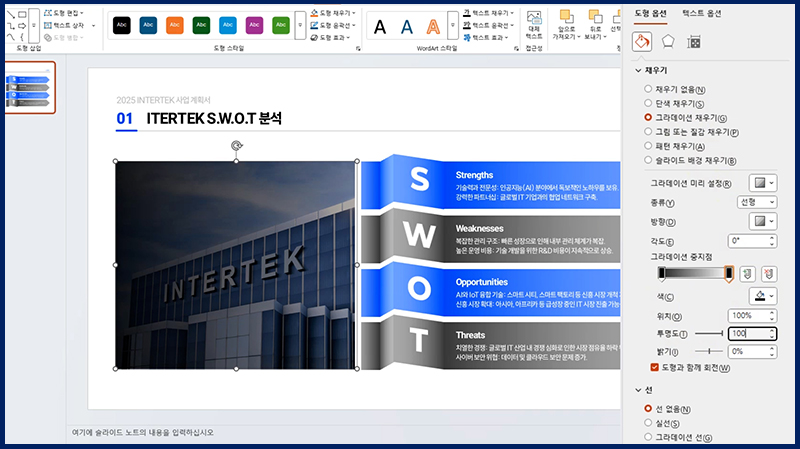Click 뒤로 보내기 icon

(594, 16)
